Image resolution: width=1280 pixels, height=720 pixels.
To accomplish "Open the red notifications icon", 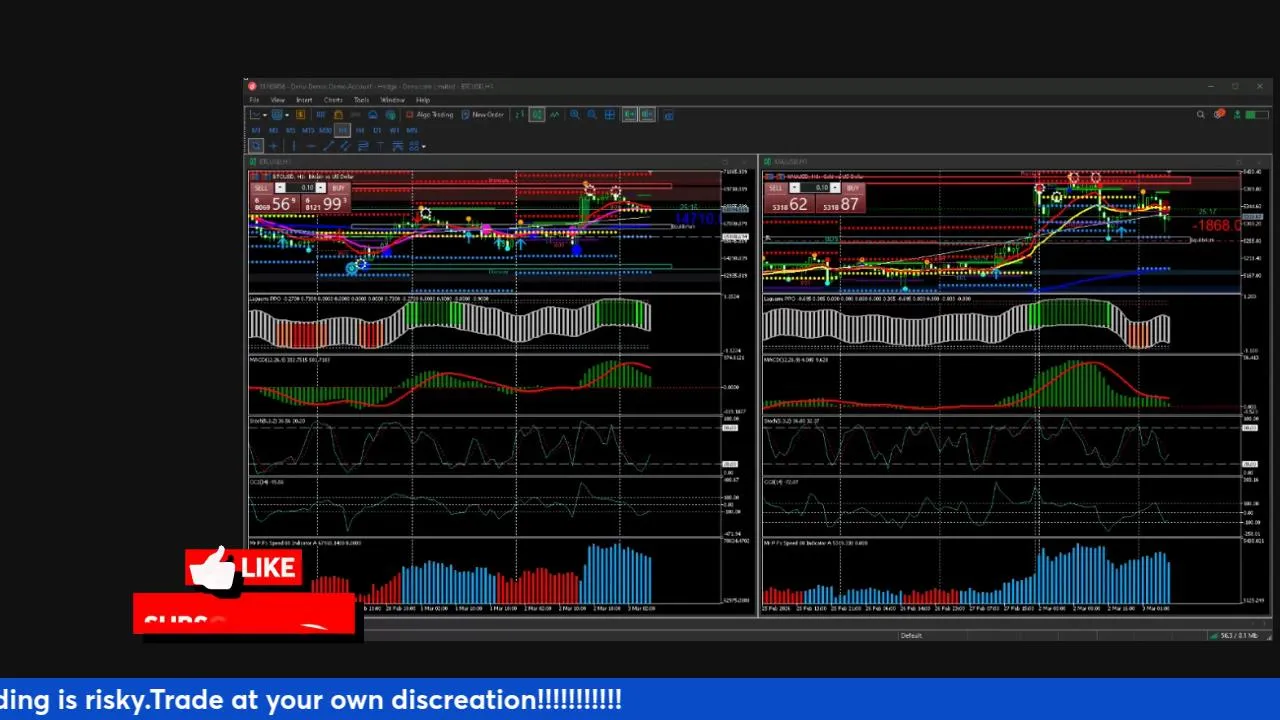I will pyautogui.click(x=1220, y=114).
